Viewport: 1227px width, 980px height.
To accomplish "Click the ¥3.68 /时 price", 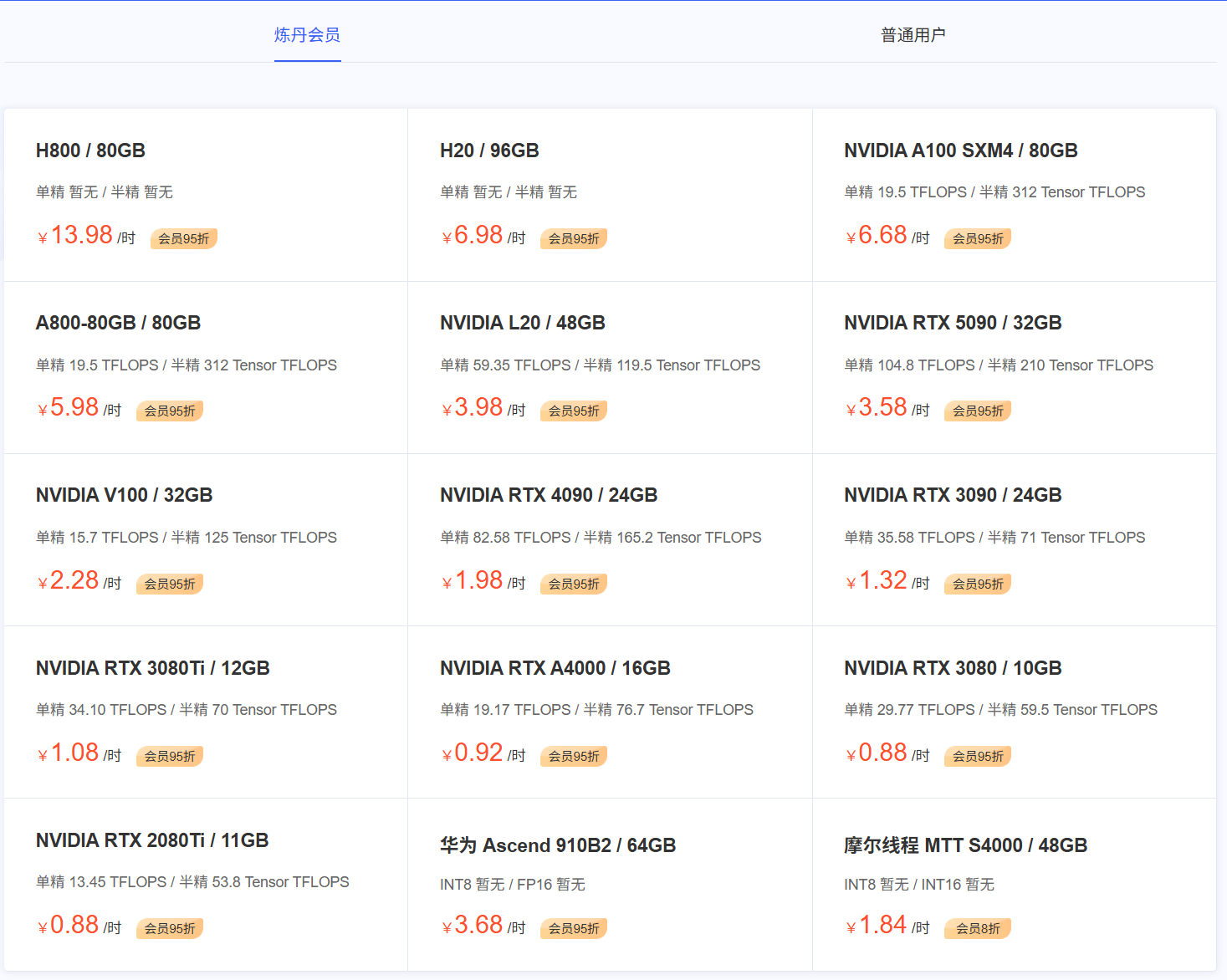I will 483,925.
